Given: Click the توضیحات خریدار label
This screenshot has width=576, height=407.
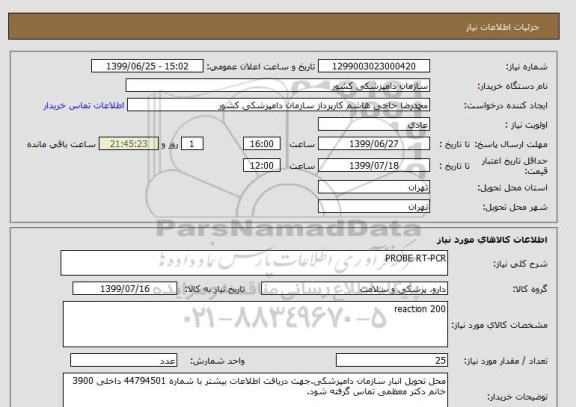Looking at the screenshot, I should (517, 397).
